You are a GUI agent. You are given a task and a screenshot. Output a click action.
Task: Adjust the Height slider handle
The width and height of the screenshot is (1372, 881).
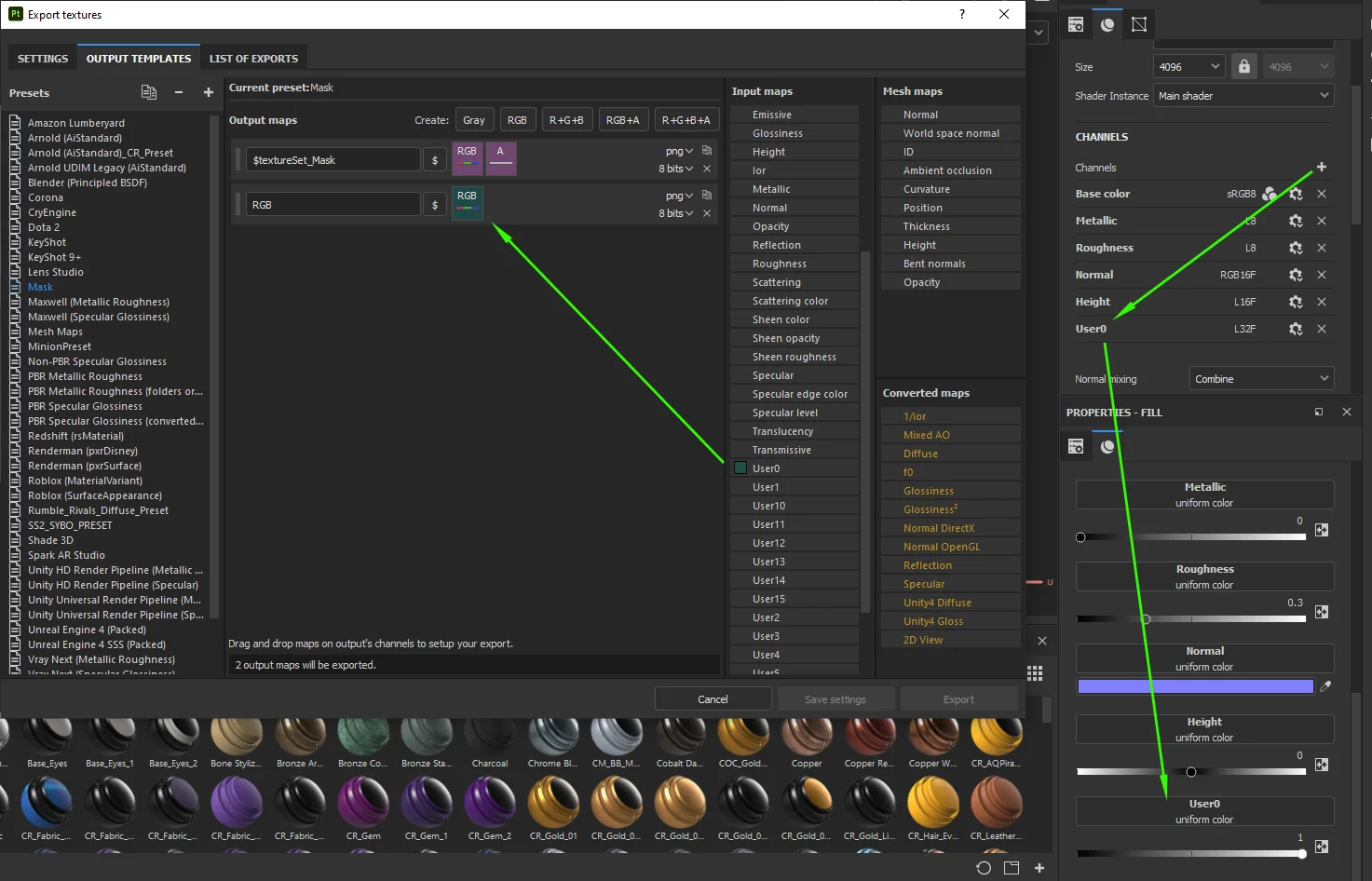[1191, 772]
